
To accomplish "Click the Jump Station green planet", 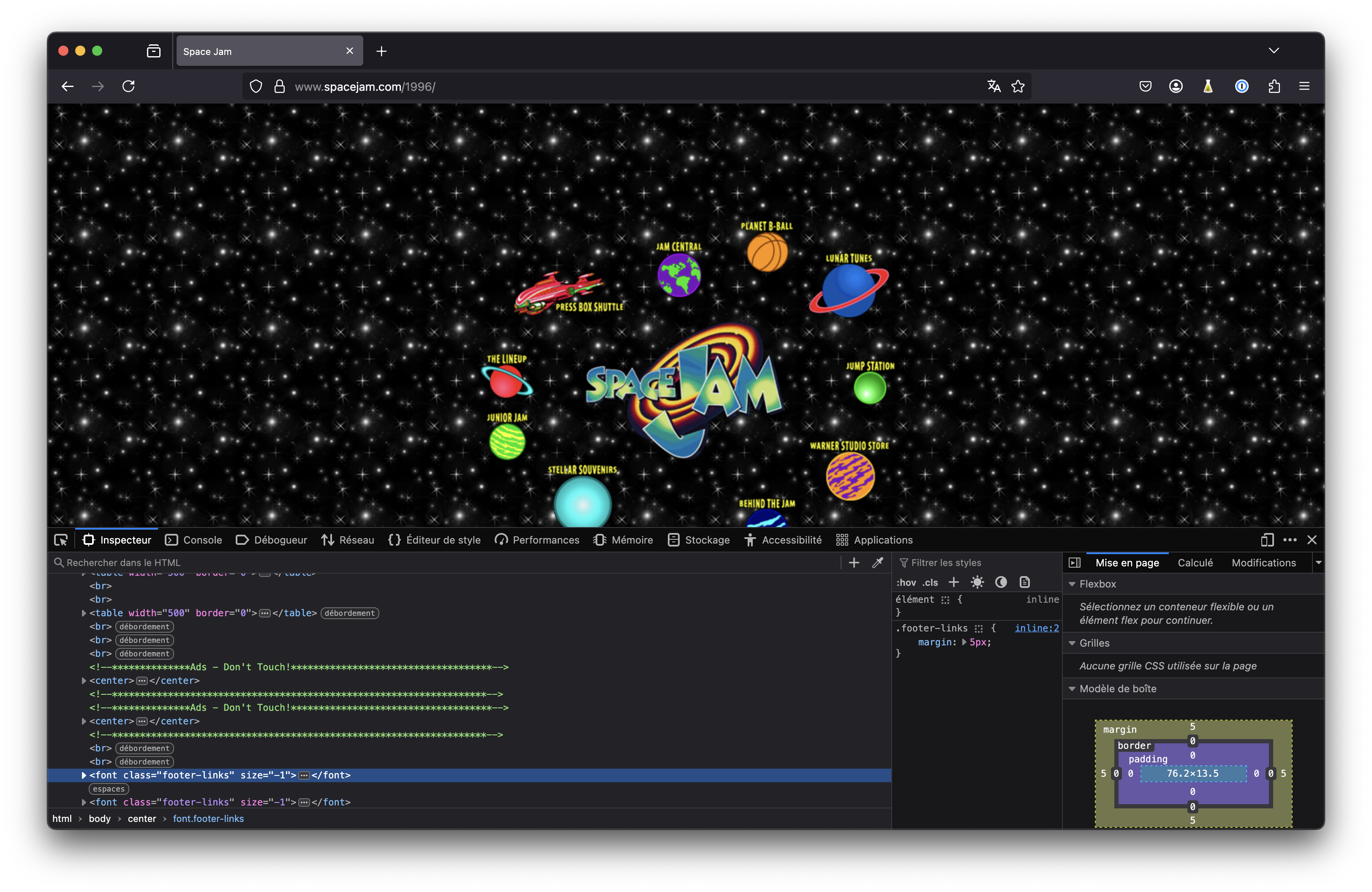I will [869, 389].
